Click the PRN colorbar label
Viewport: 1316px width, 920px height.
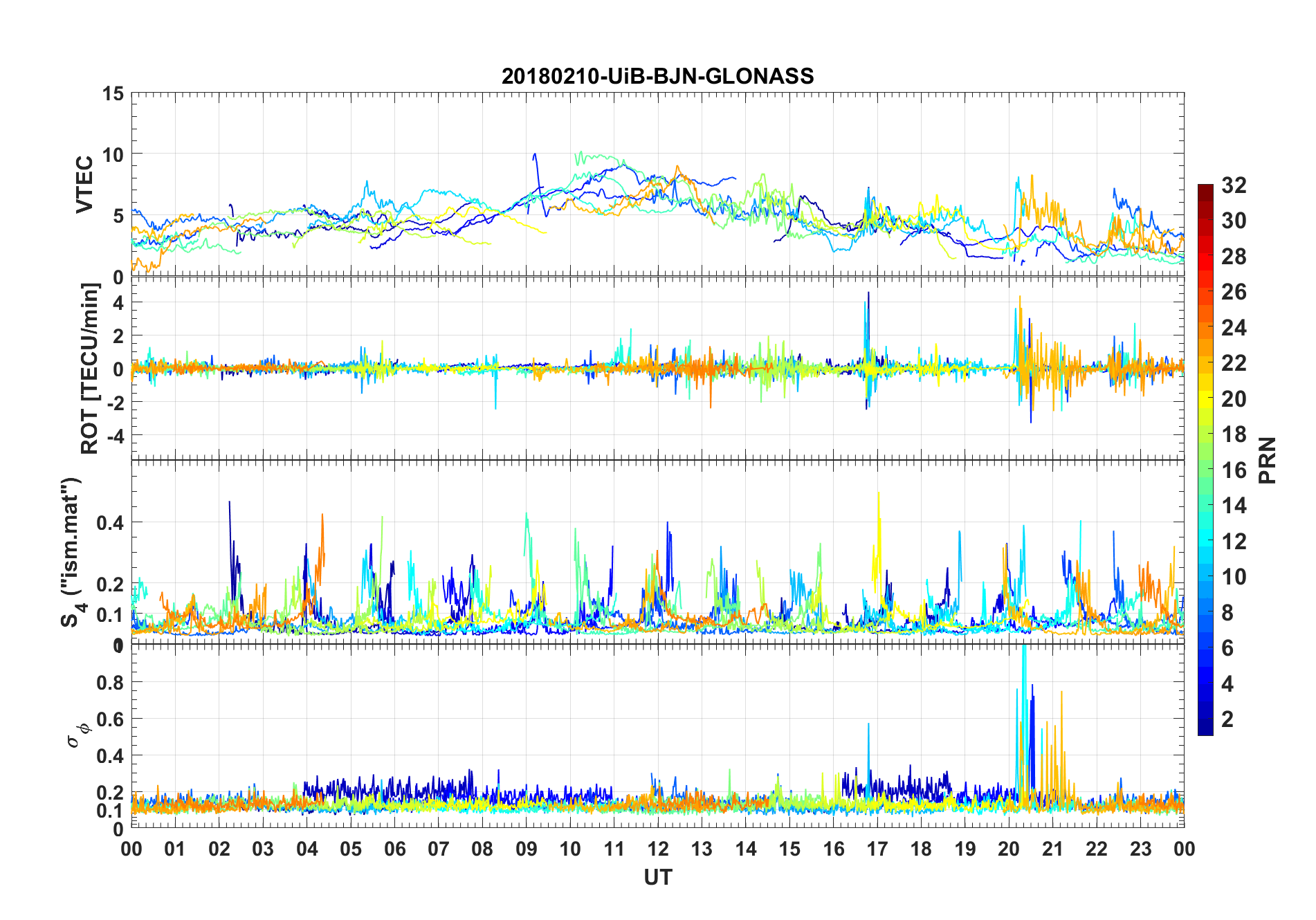tap(1268, 460)
